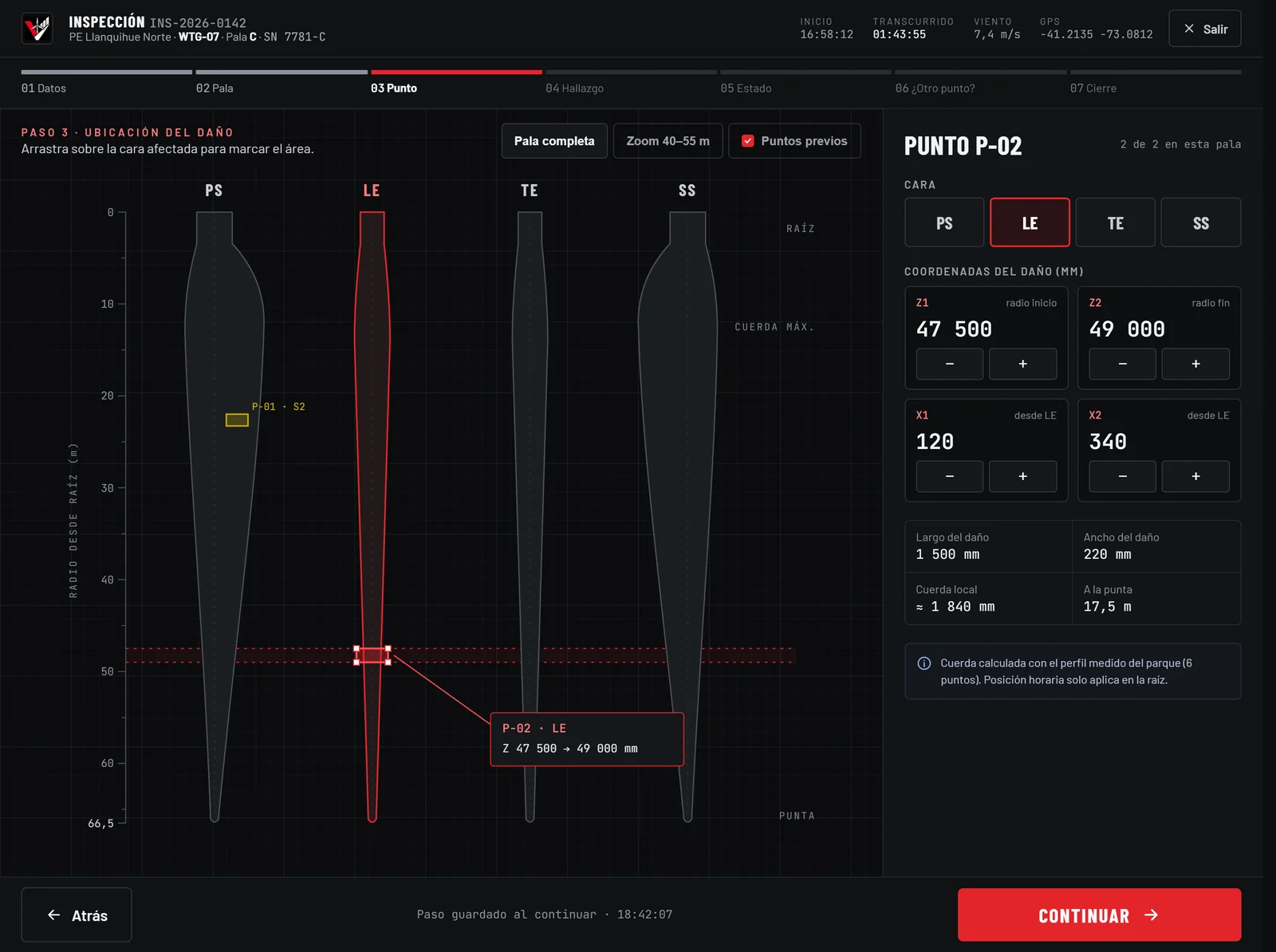1276x952 pixels.
Task: Switch view to Pala completa
Action: [554, 141]
